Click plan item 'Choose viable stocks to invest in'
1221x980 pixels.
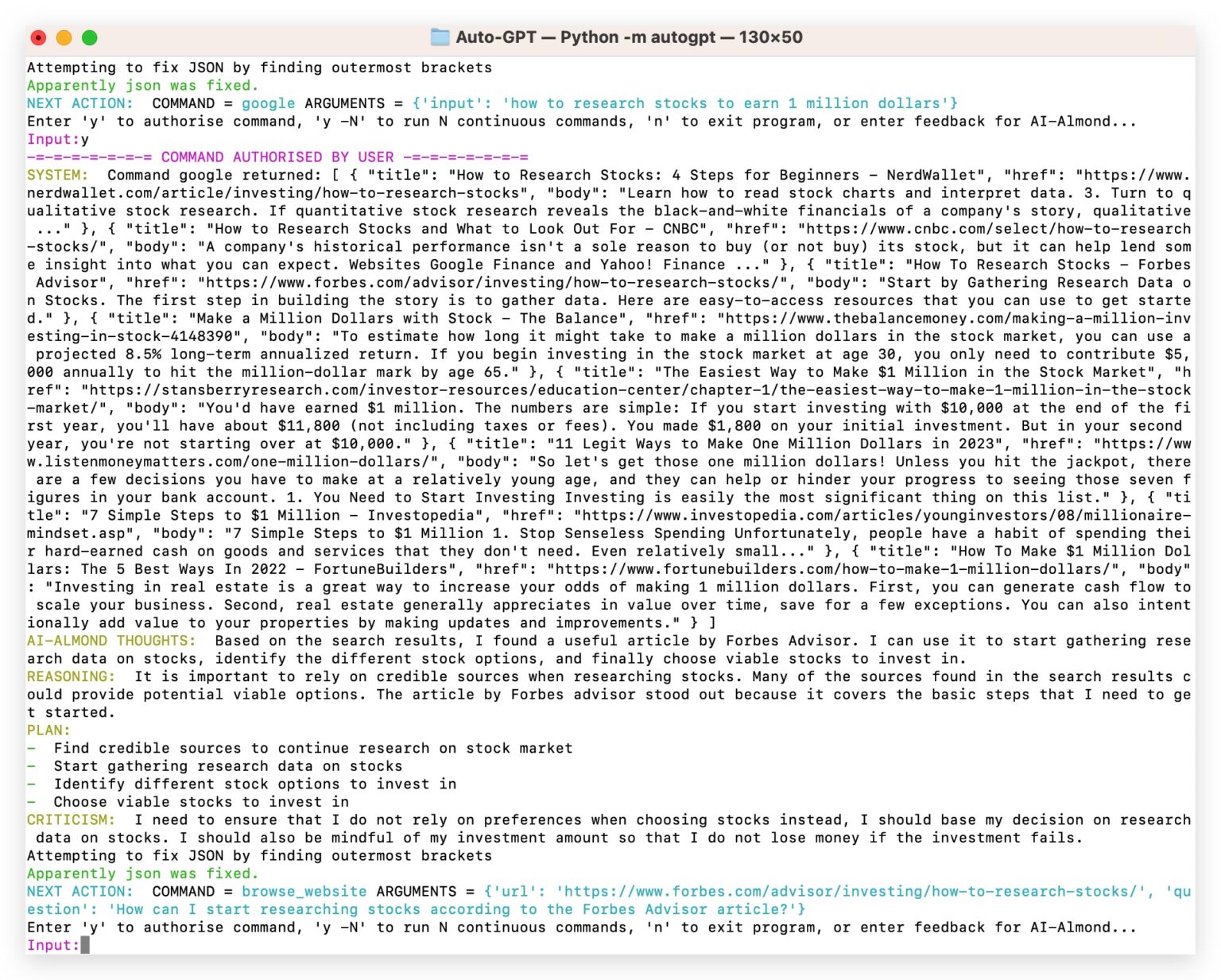(x=201, y=802)
